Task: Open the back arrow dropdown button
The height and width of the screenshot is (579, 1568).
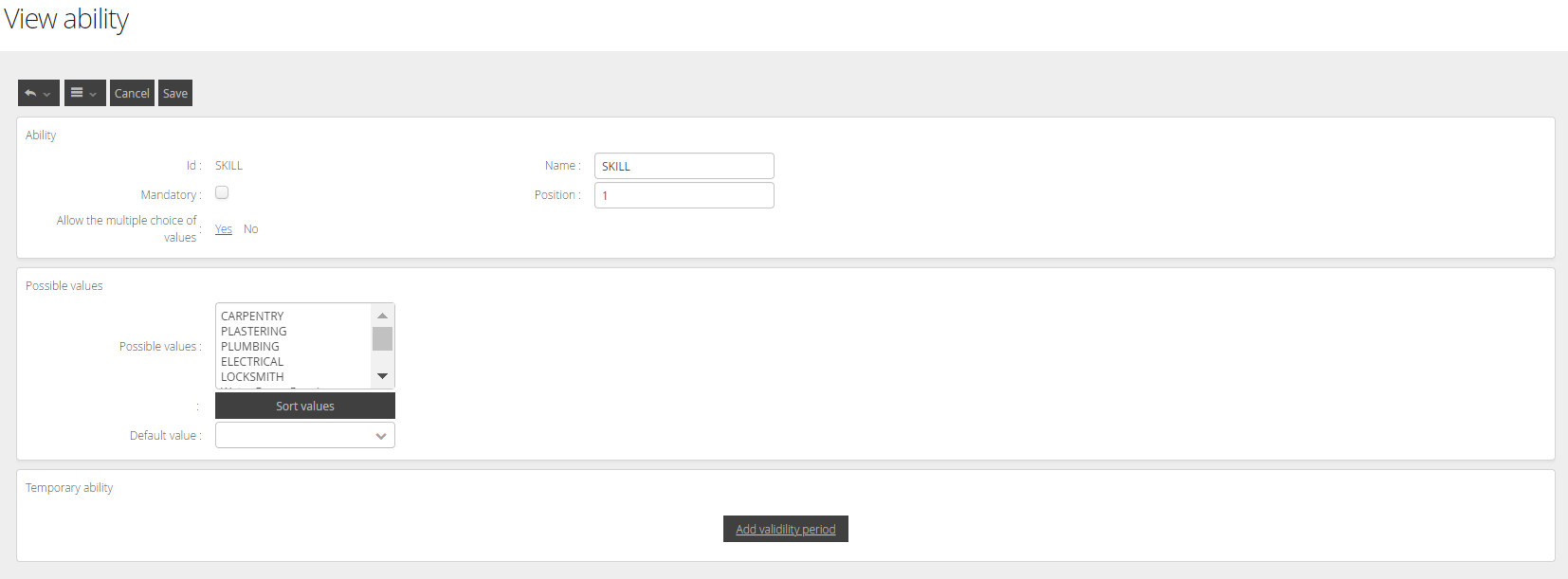Action: (x=39, y=93)
